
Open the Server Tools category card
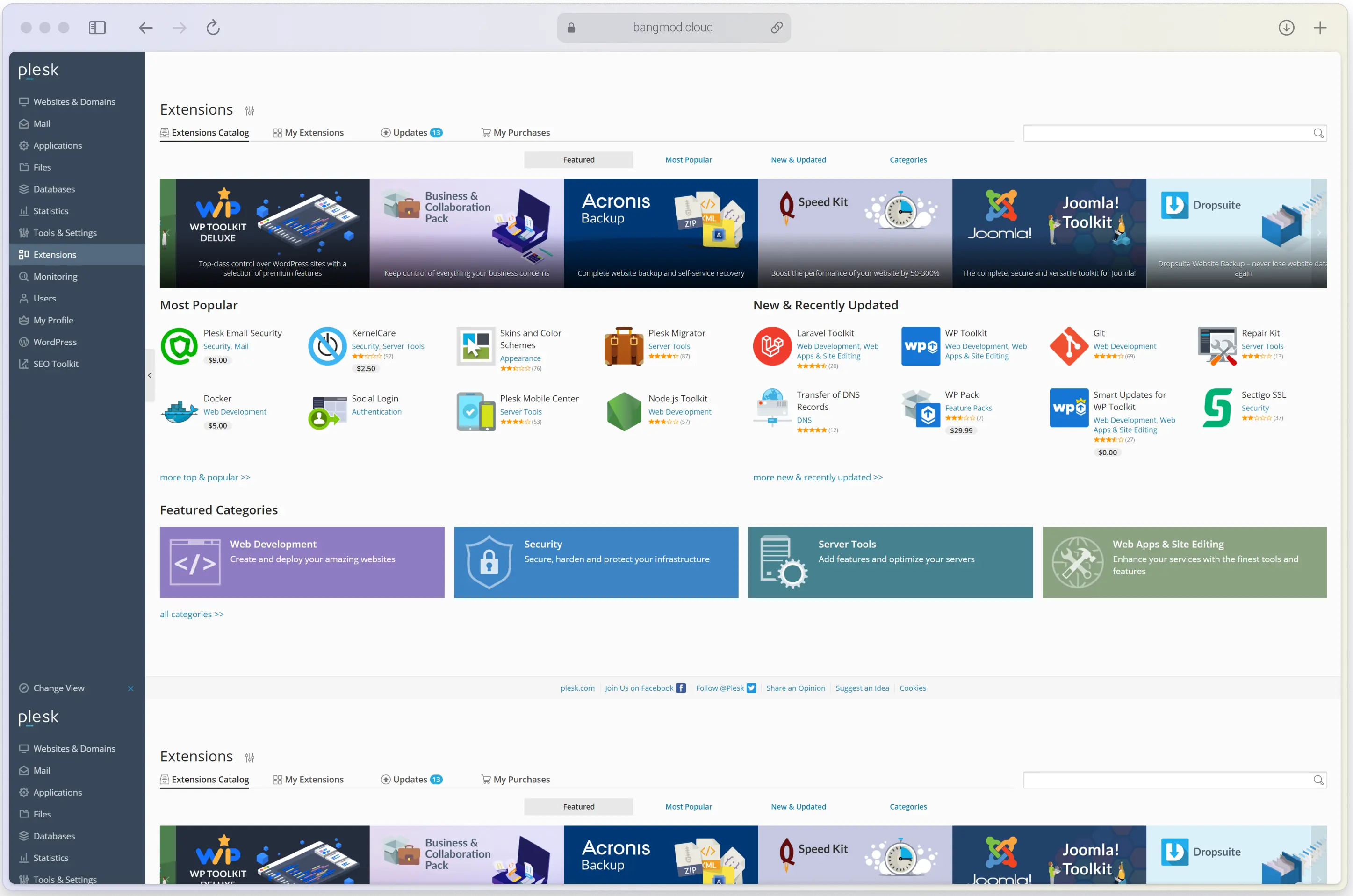click(x=891, y=562)
